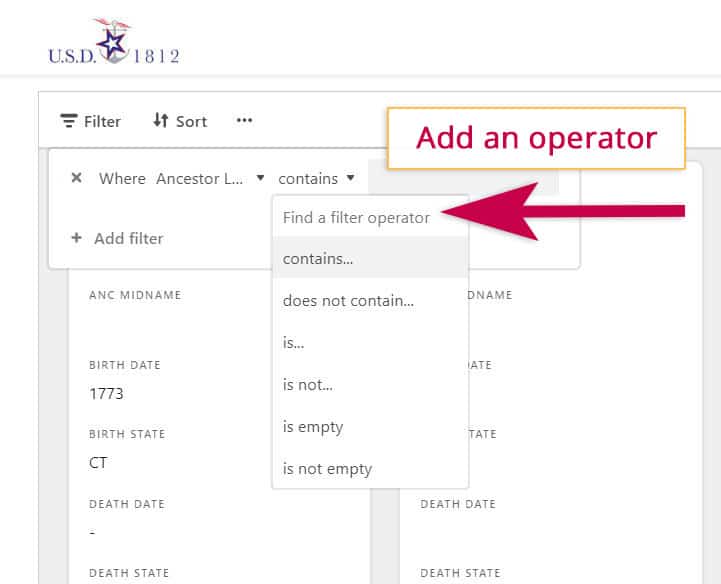Click the DEATH DATE label in right card
This screenshot has width=721, height=584.
(x=458, y=504)
